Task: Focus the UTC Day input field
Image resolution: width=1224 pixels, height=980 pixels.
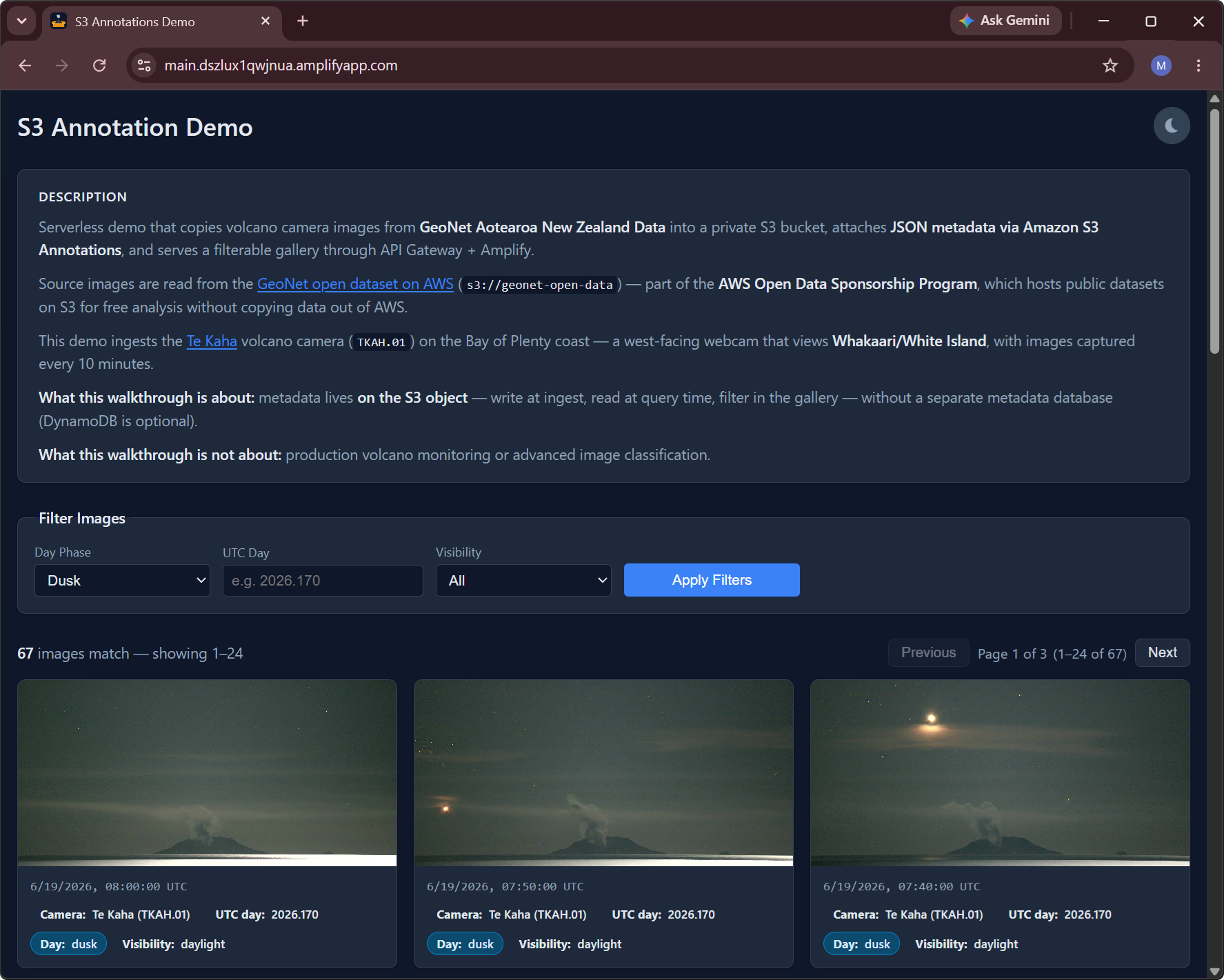Action: [323, 581]
